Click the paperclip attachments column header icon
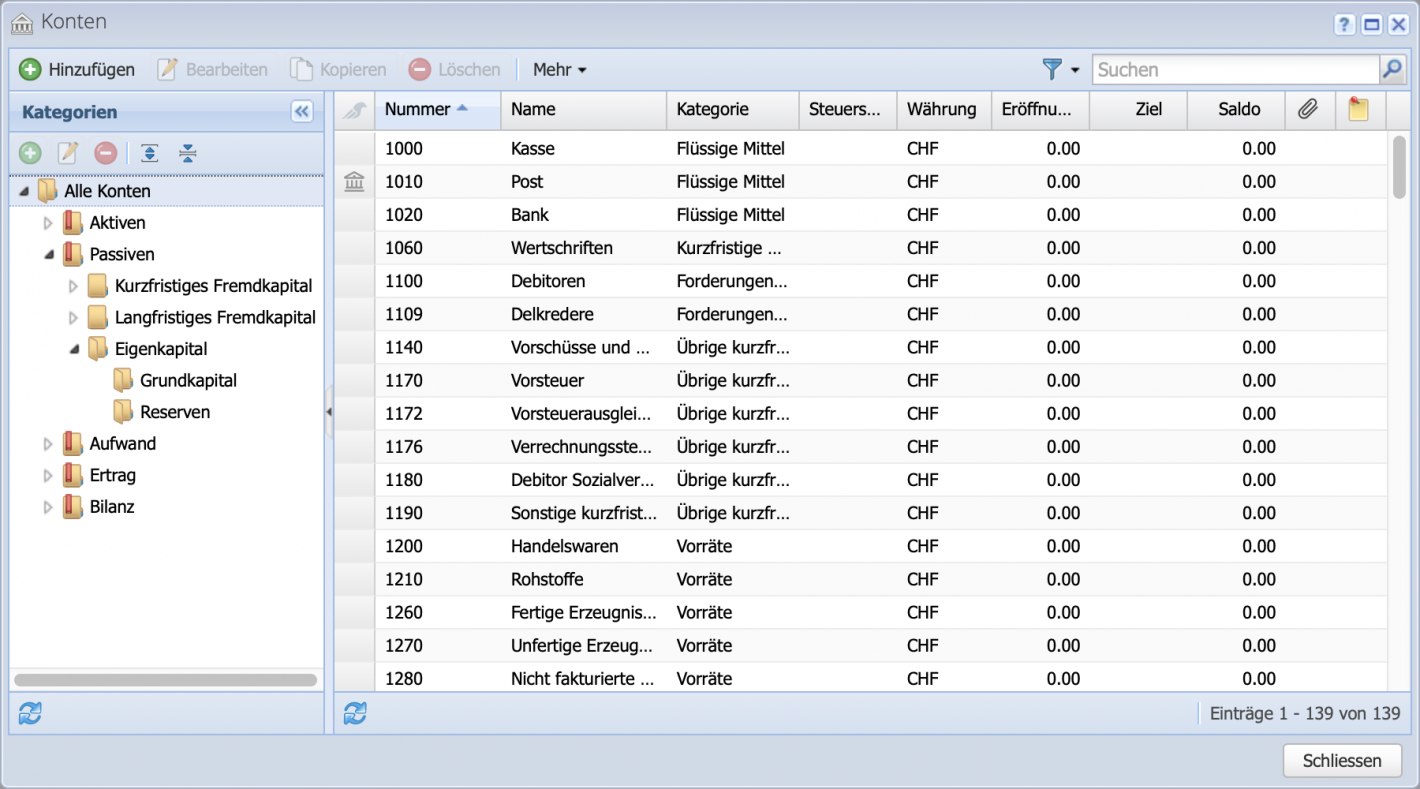The image size is (1420, 789). [1310, 110]
